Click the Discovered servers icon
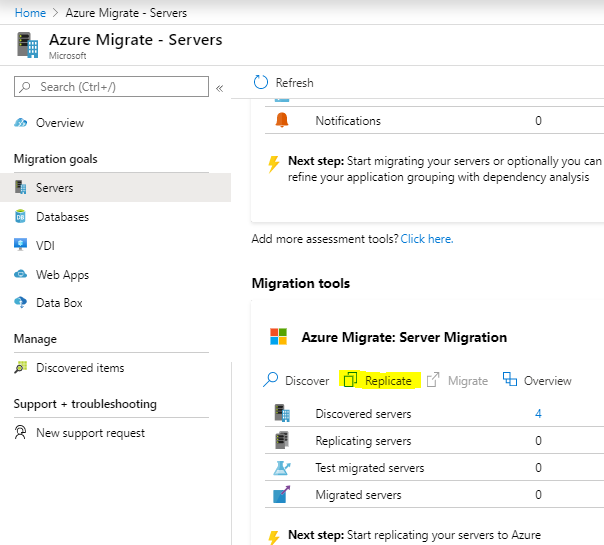The height and width of the screenshot is (545, 604). 282,413
